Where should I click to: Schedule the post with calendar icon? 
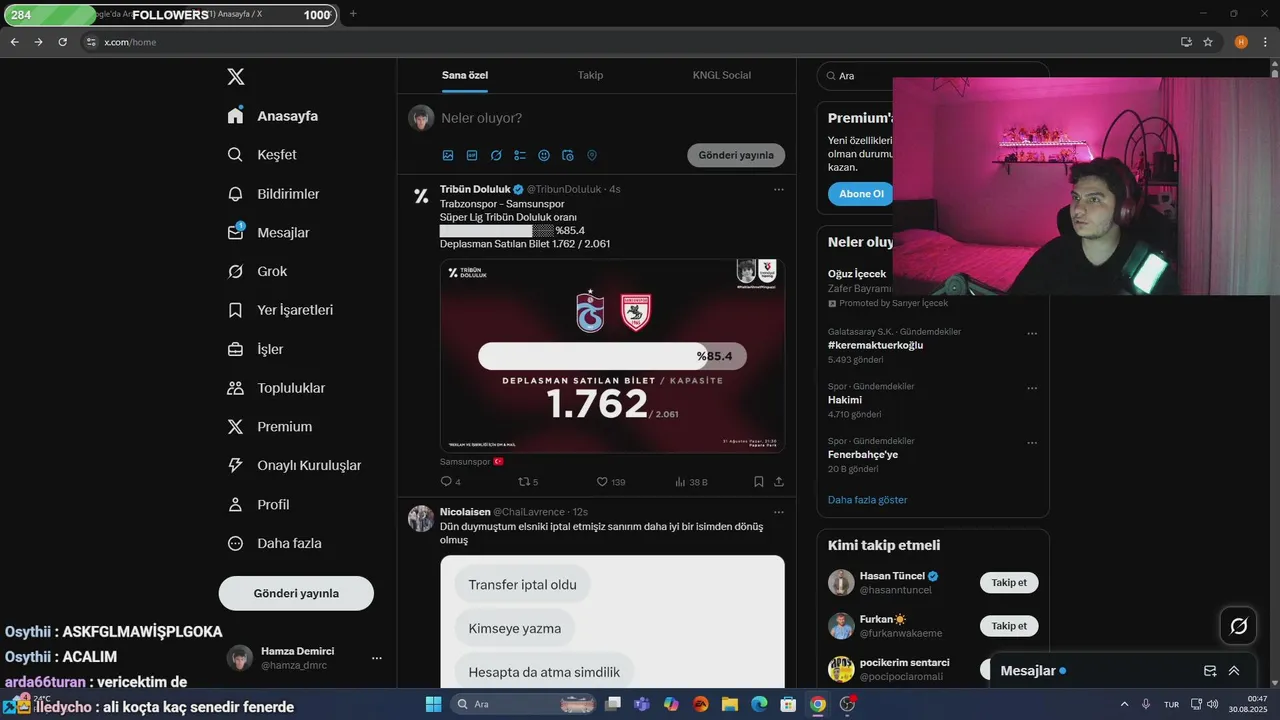[568, 155]
